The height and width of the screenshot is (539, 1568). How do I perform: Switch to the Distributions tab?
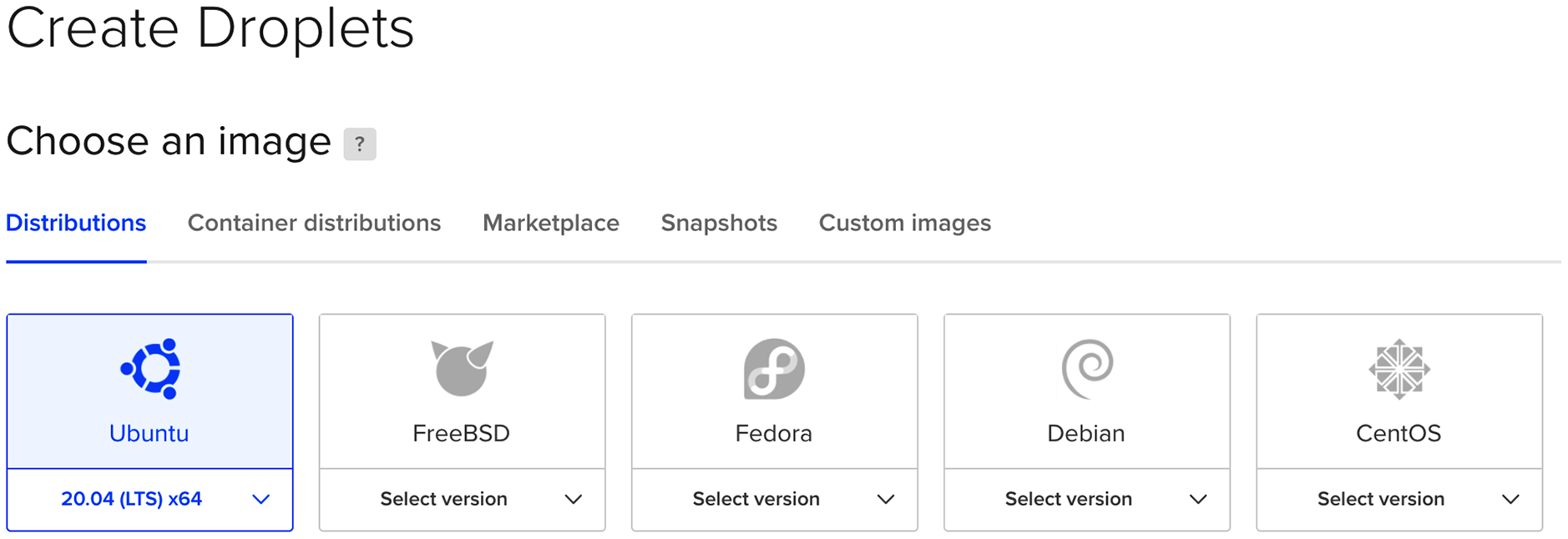coord(76,223)
